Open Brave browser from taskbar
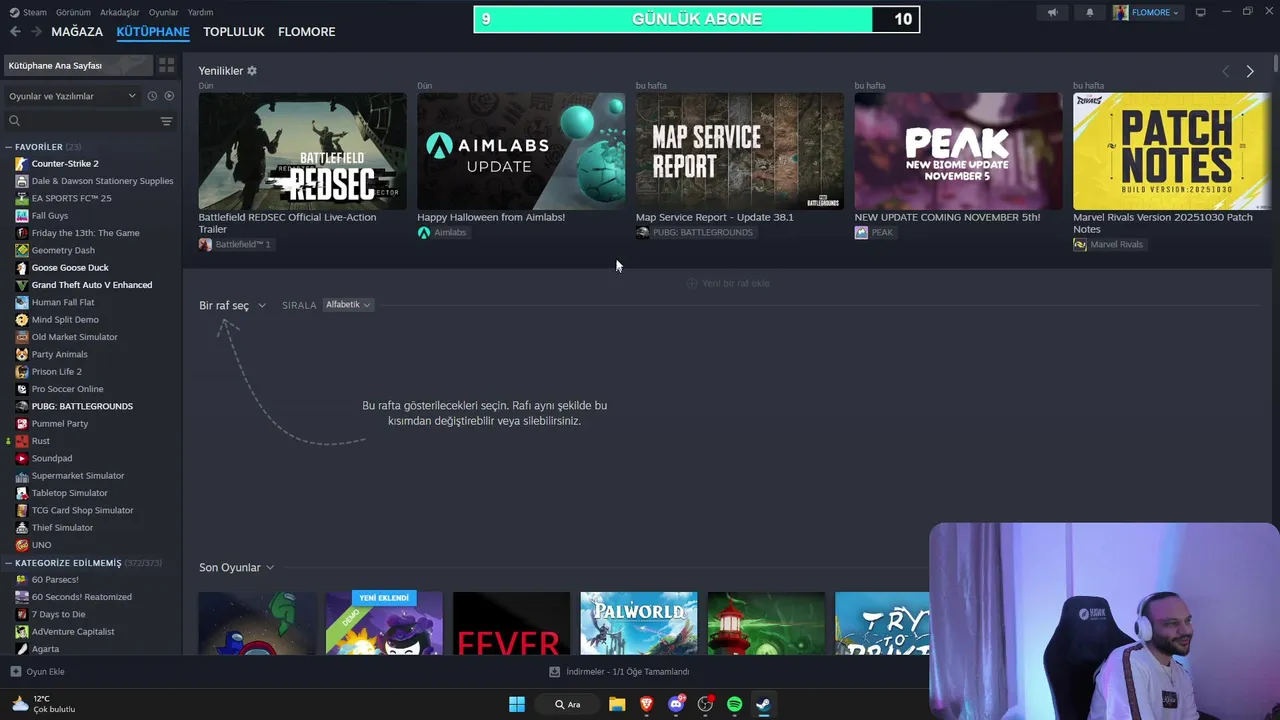The height and width of the screenshot is (720, 1280). 647,704
